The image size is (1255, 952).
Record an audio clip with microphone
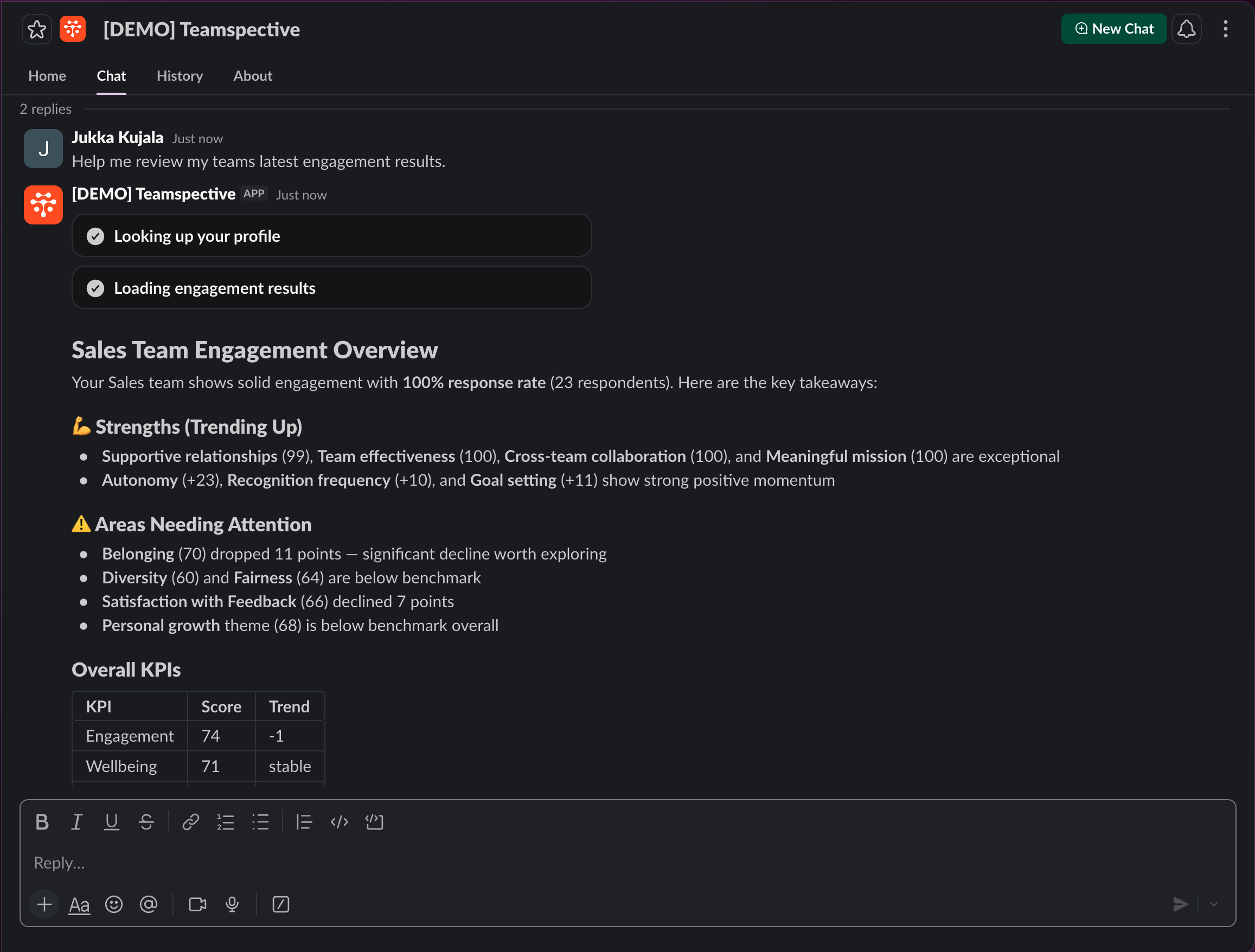[232, 904]
